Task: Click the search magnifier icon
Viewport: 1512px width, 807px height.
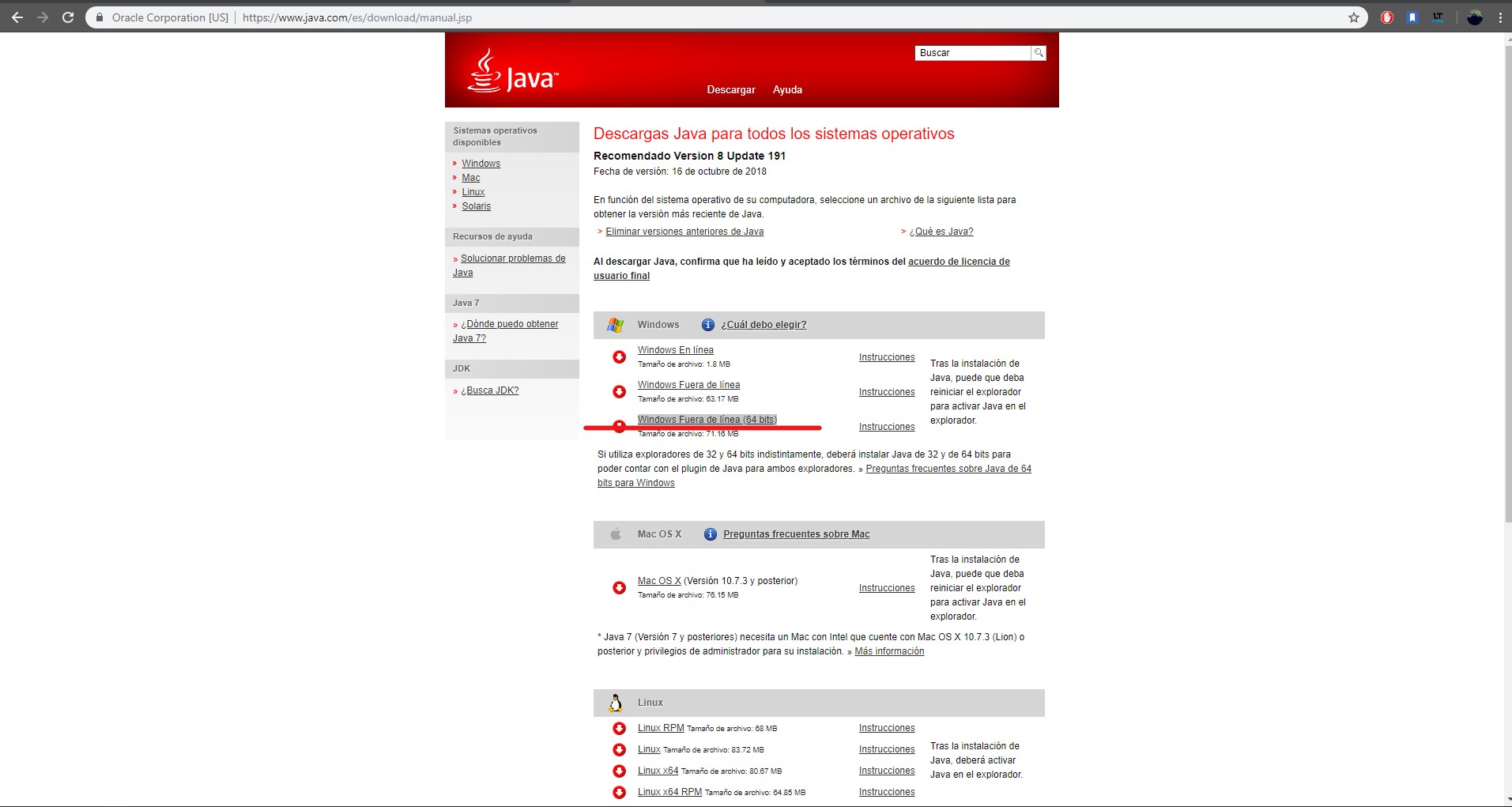Action: (1039, 52)
